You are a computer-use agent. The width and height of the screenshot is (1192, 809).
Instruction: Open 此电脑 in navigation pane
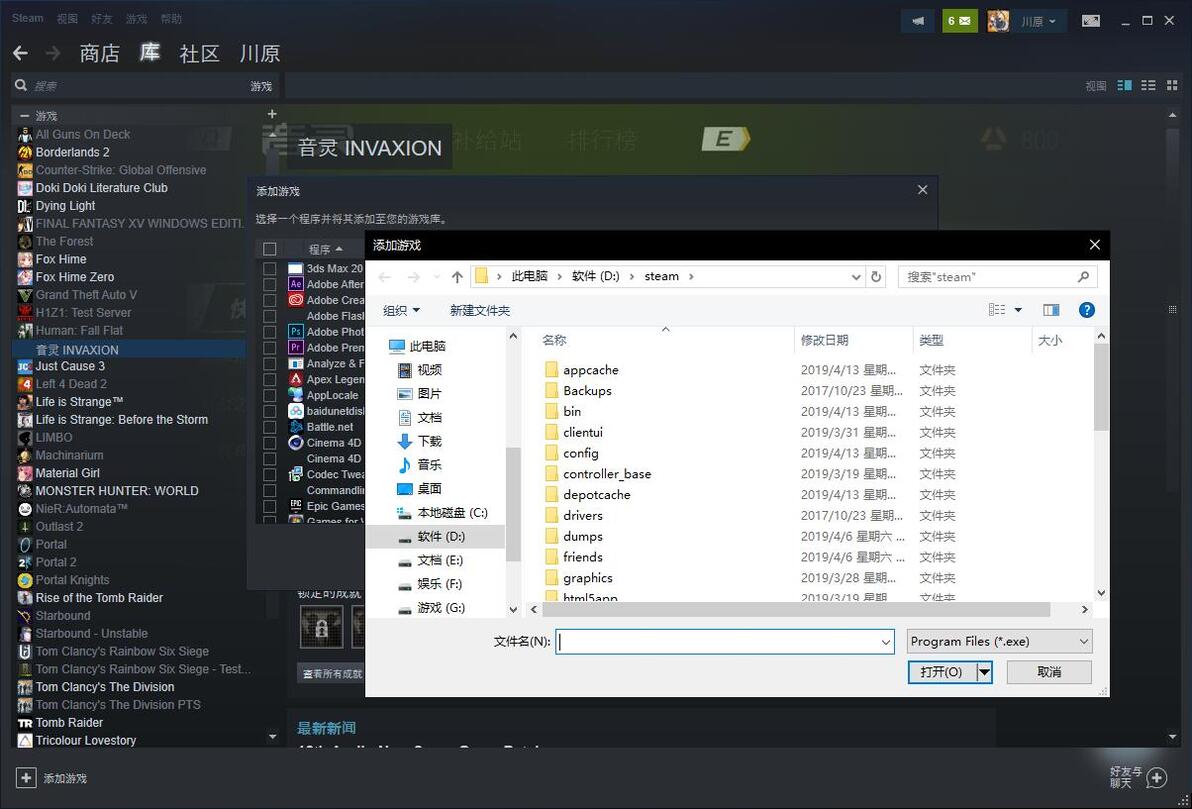(427, 346)
